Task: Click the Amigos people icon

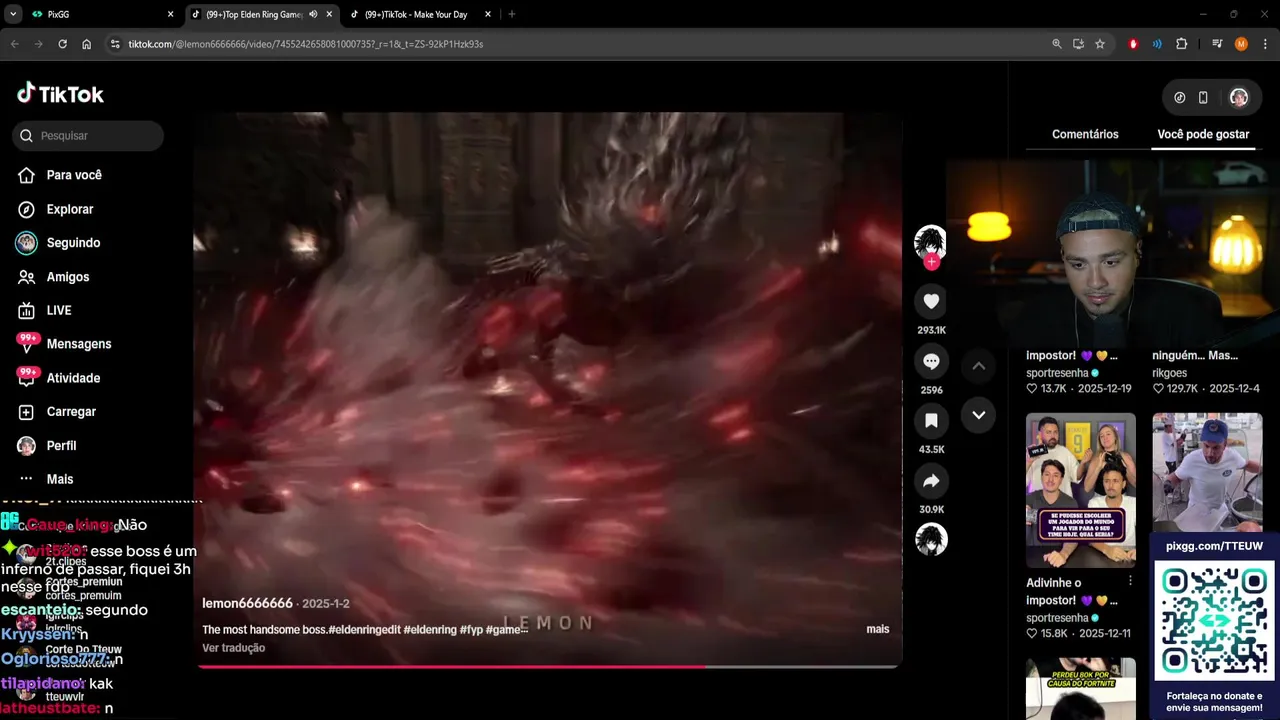Action: pyautogui.click(x=27, y=277)
